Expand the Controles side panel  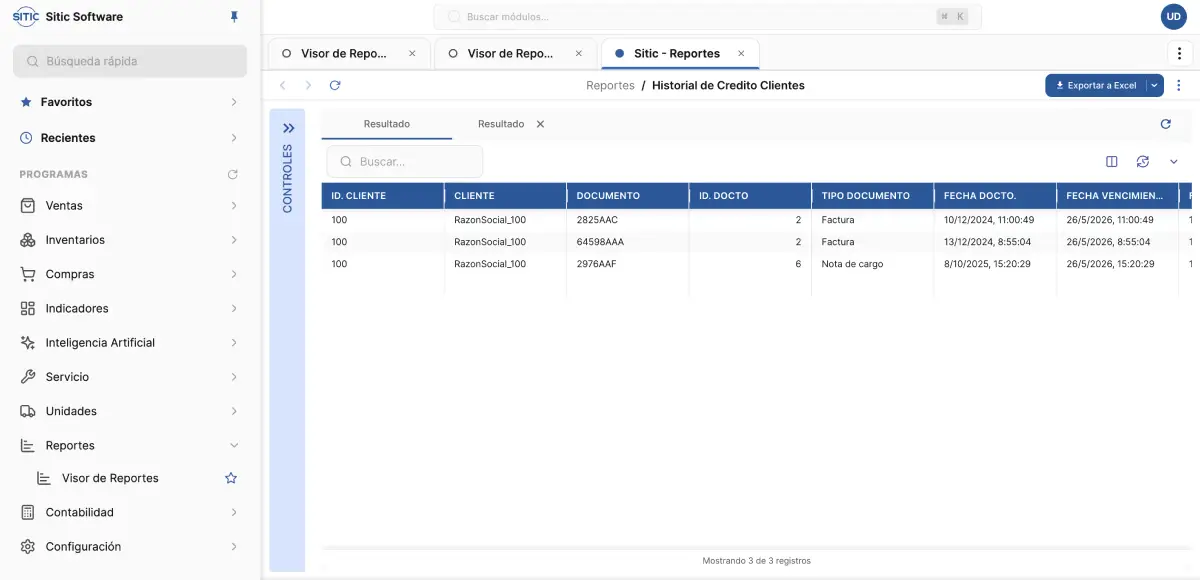(288, 128)
